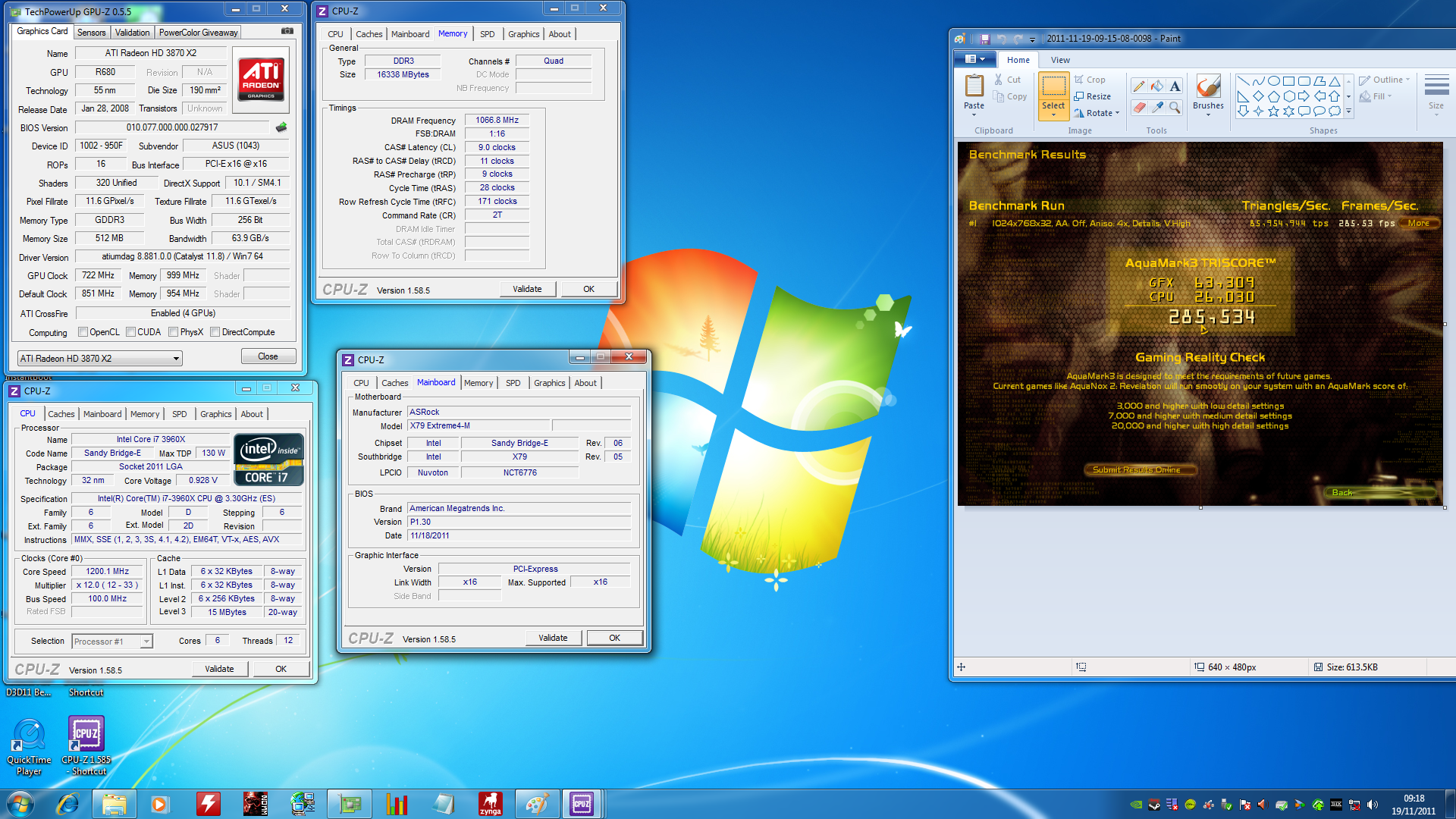Choose the Line shape in Shapes gallery
1456x819 pixels.
1243,81
